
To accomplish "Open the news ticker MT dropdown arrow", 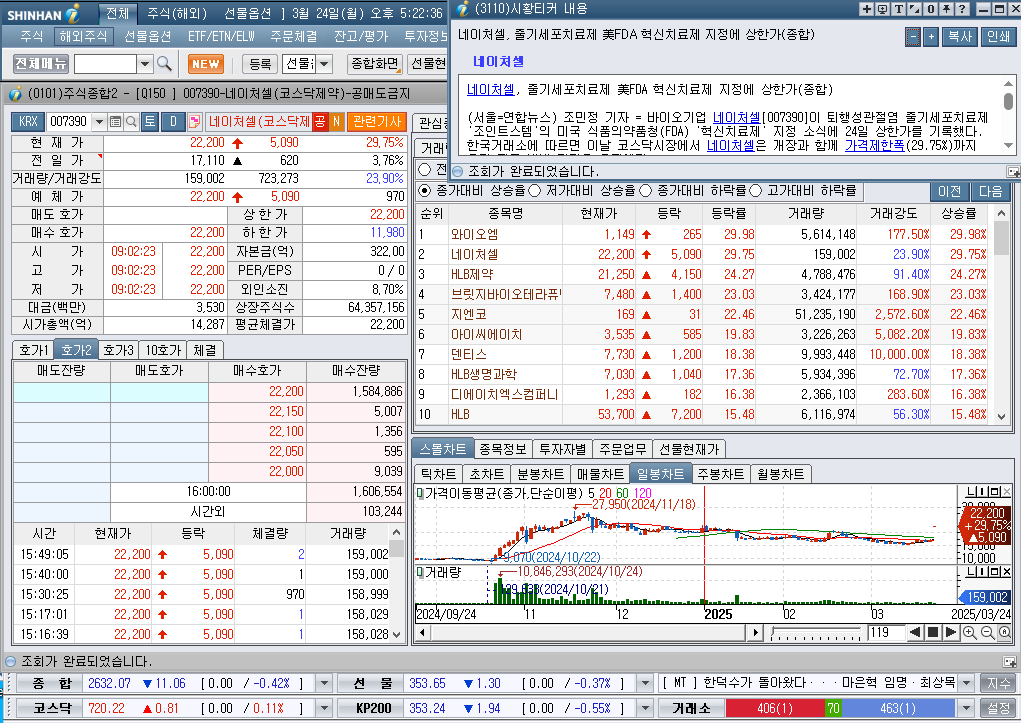I will 967,683.
